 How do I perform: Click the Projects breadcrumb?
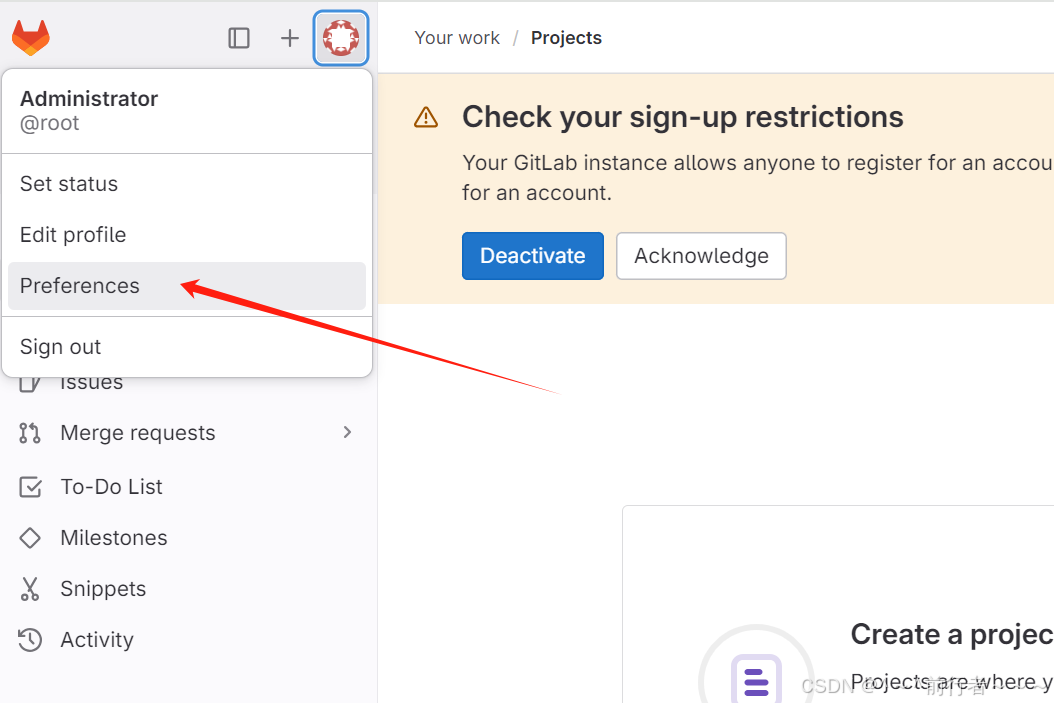pyautogui.click(x=566, y=38)
